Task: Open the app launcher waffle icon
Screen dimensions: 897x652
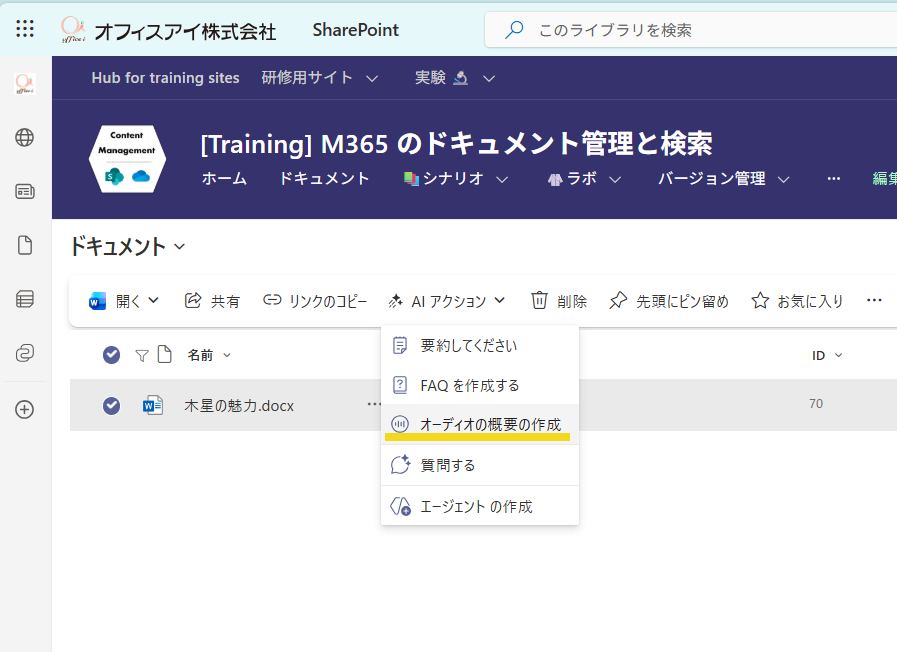Action: (26, 29)
